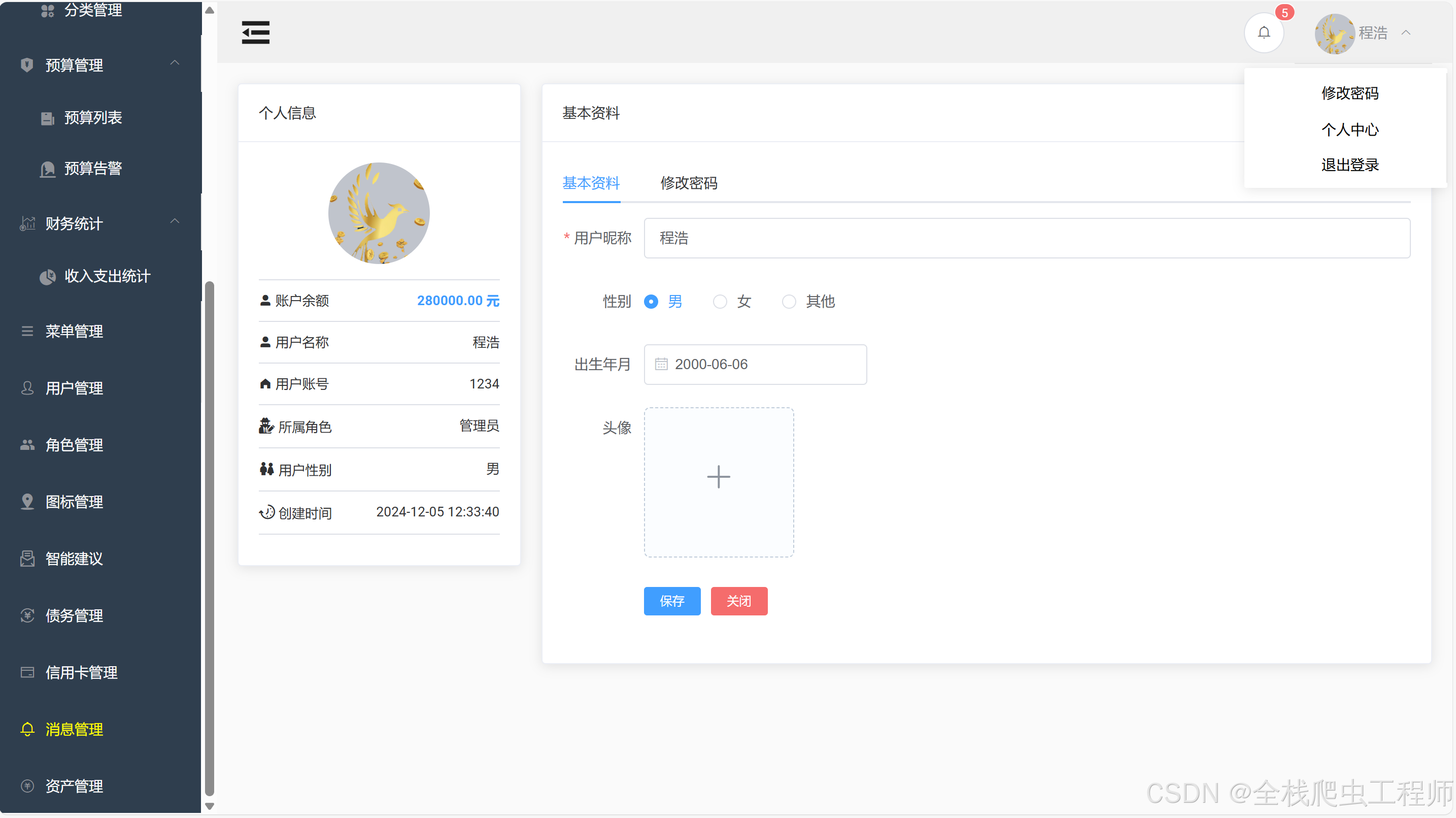Switch to the 修改密码 tab
Screen dimensions: 1456x818
coord(689,183)
